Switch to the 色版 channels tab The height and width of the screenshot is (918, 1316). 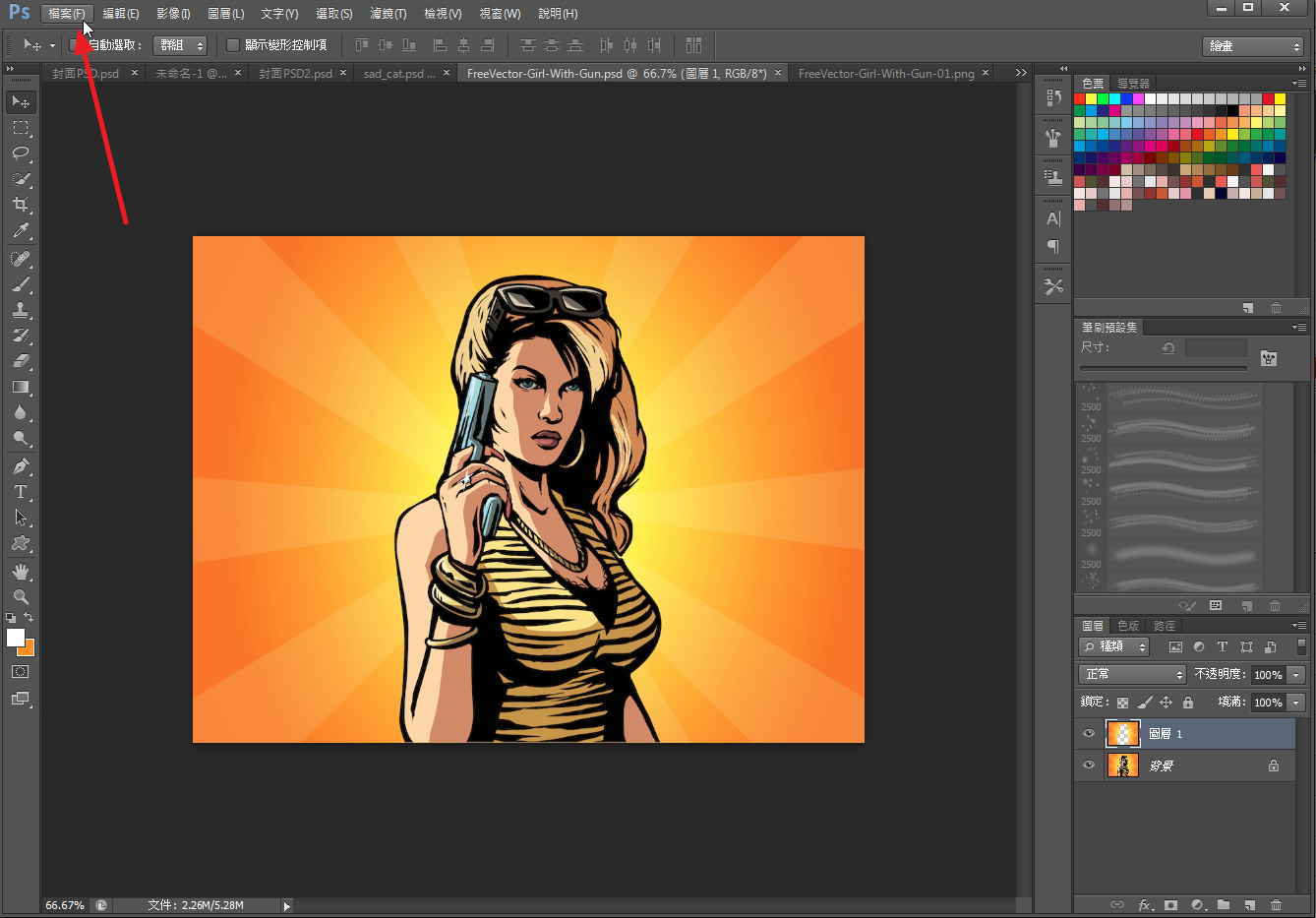[x=1128, y=626]
